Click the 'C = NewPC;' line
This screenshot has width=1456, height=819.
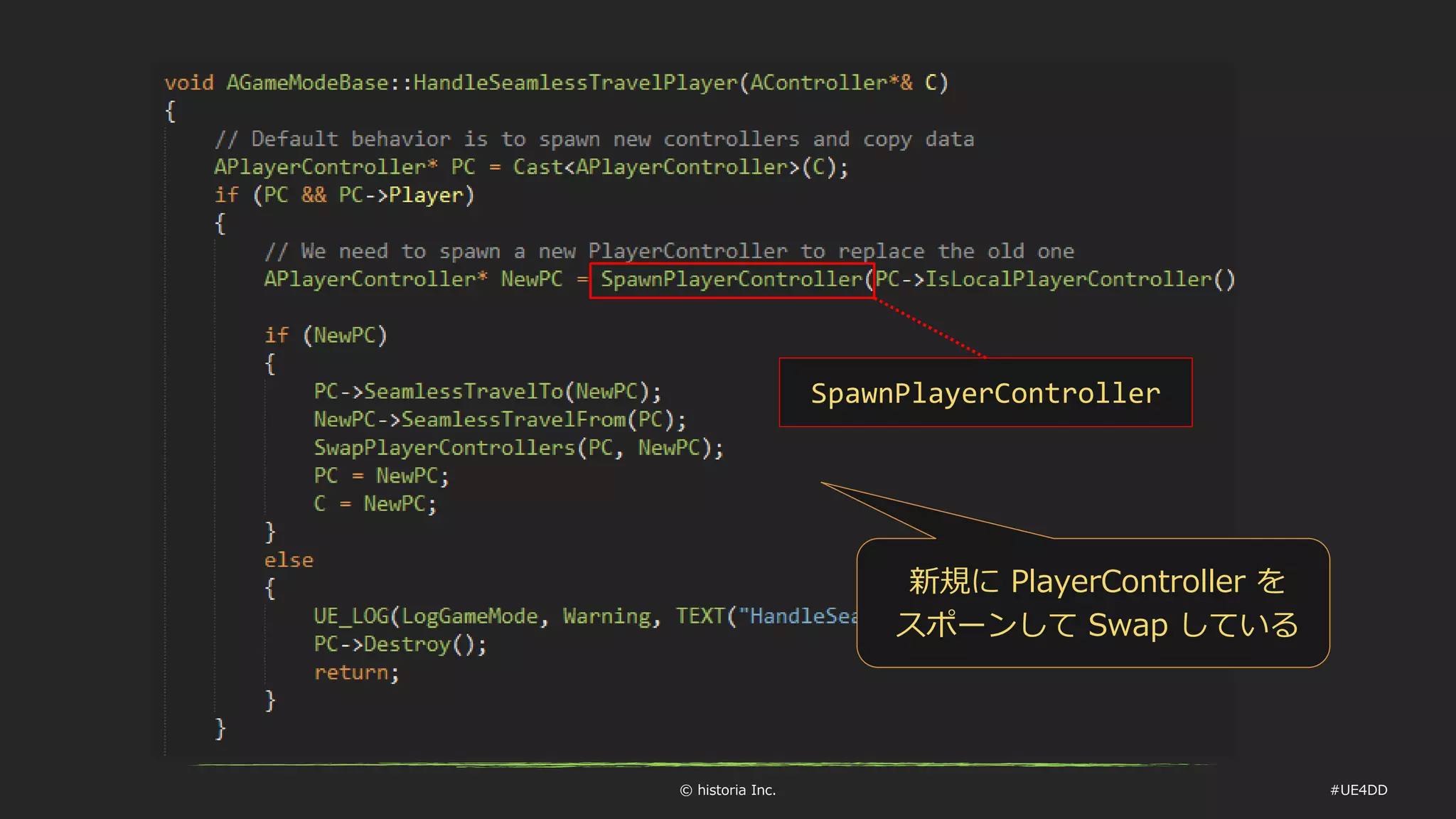click(x=375, y=504)
